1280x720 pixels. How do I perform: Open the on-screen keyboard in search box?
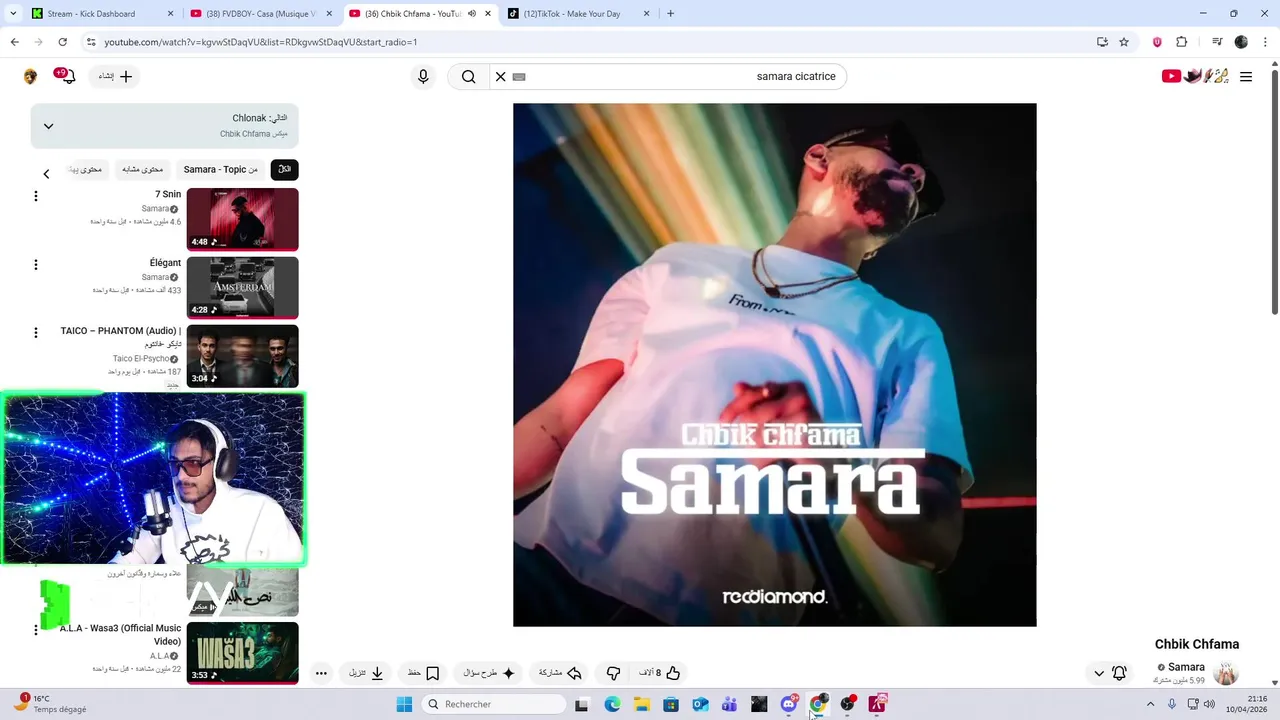(x=518, y=77)
